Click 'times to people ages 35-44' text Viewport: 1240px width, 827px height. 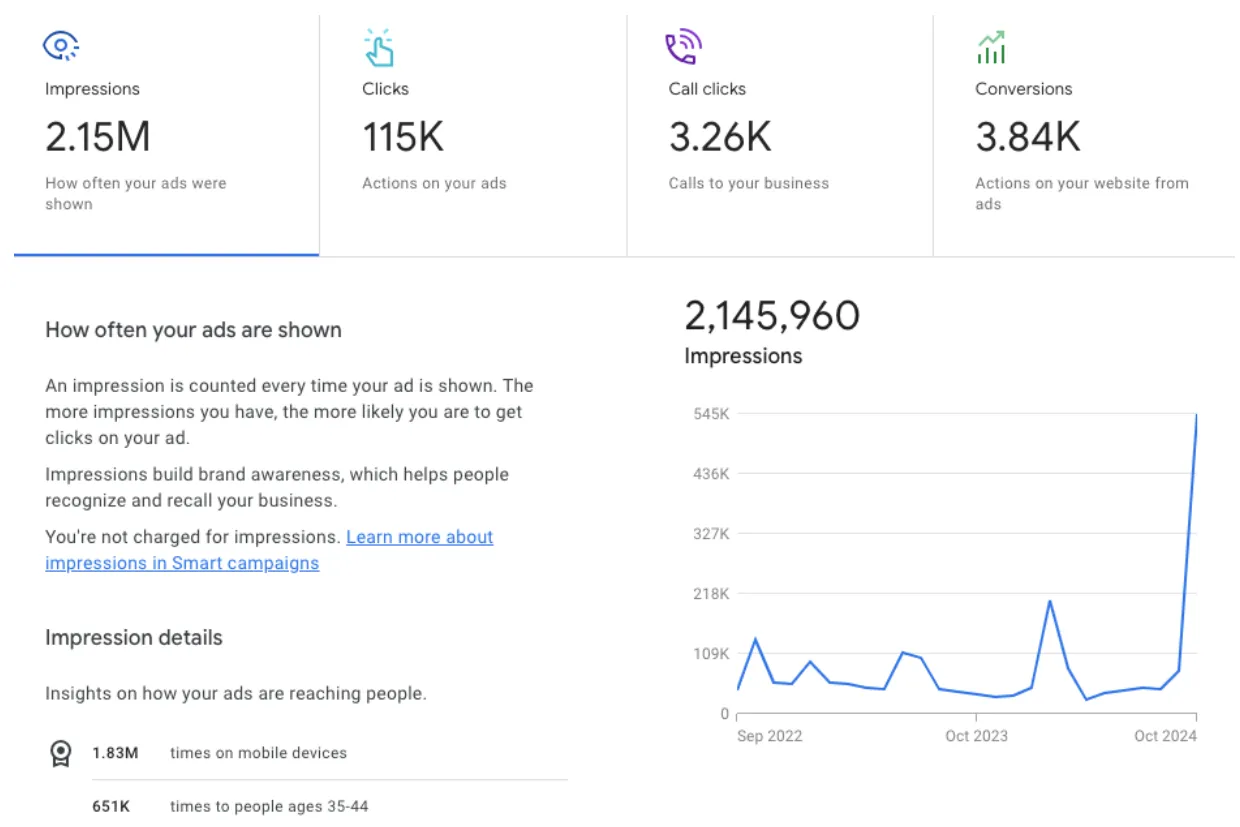[269, 806]
